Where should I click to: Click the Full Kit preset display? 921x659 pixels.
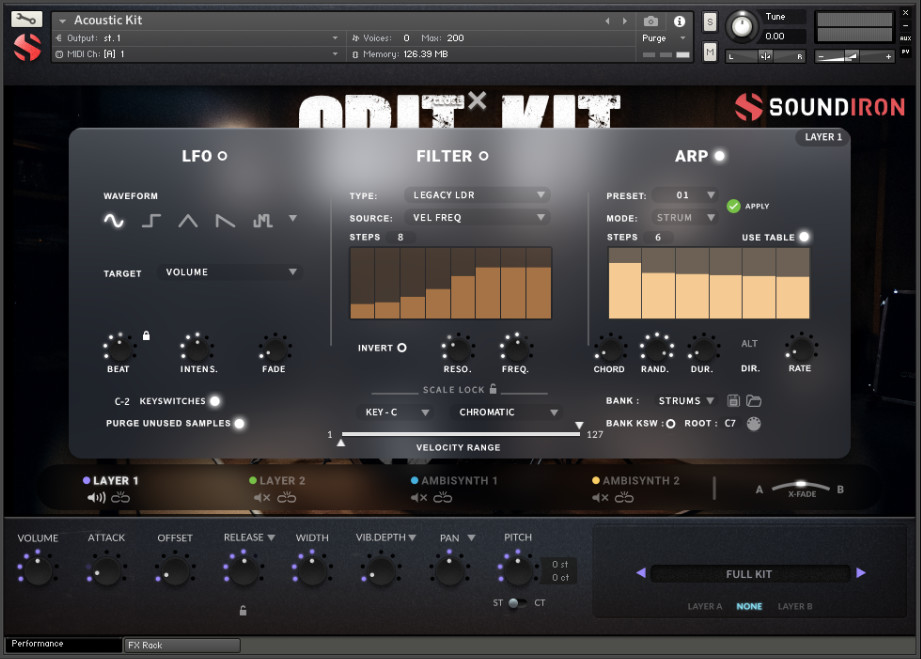click(749, 574)
